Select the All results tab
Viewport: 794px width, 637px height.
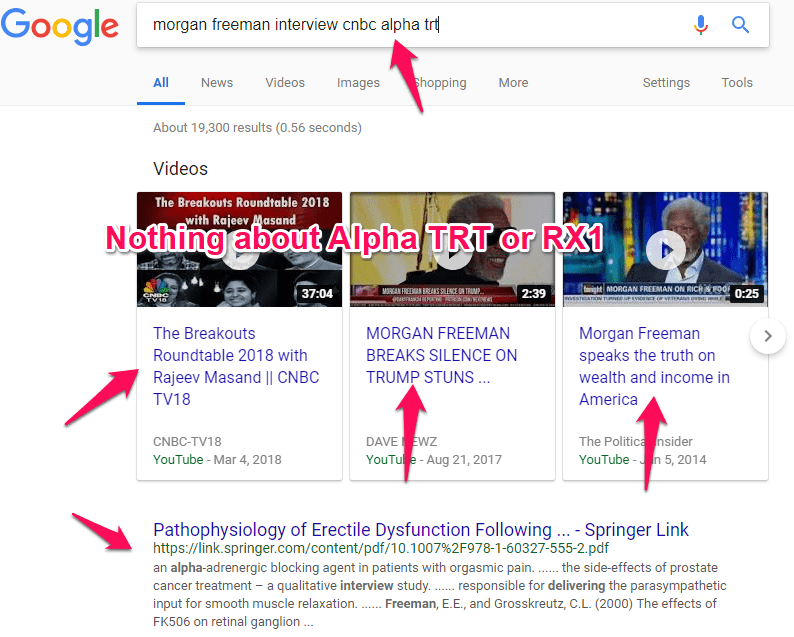161,83
